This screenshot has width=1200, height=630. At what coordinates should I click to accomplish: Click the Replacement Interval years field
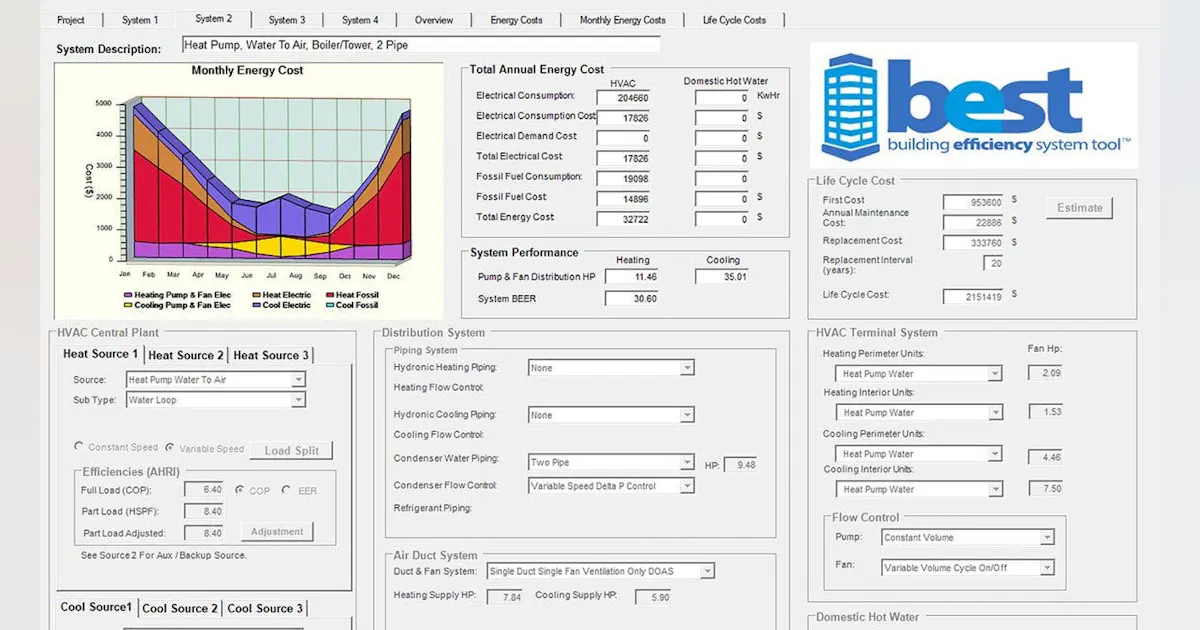994,263
